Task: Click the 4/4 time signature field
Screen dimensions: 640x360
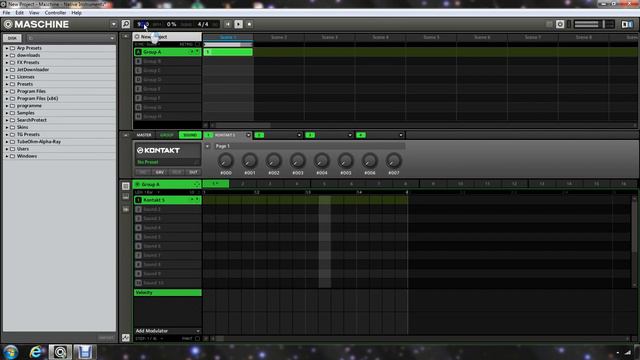Action: pos(203,24)
